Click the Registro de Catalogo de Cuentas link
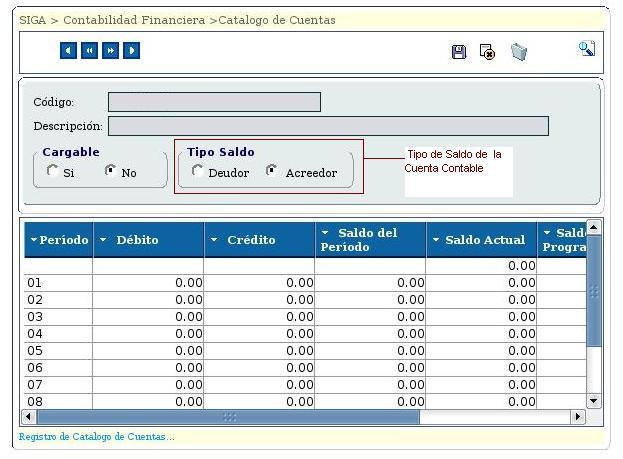Screen dimensions: 623x459 point(97,437)
